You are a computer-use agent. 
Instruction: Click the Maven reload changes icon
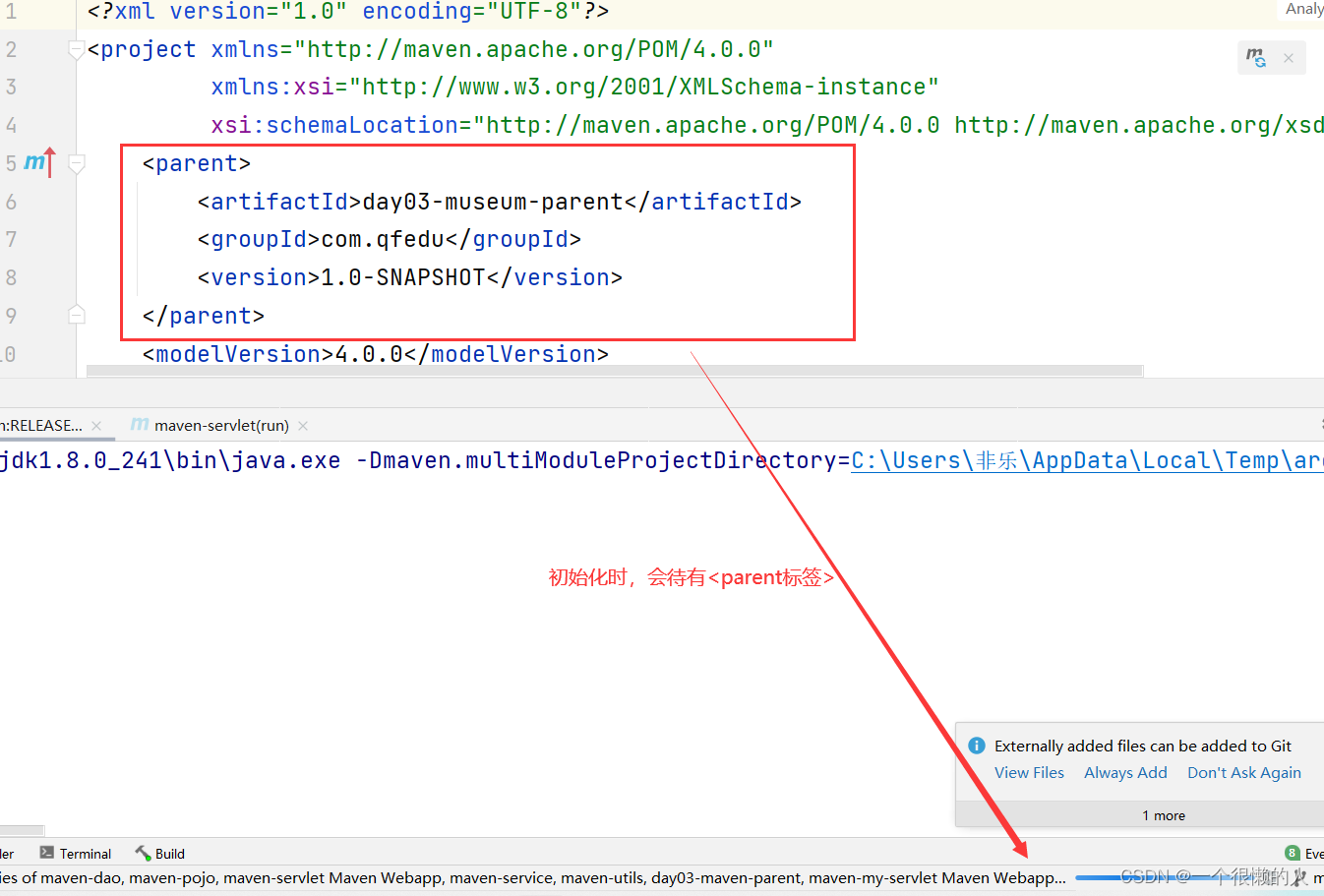pyautogui.click(x=1256, y=57)
